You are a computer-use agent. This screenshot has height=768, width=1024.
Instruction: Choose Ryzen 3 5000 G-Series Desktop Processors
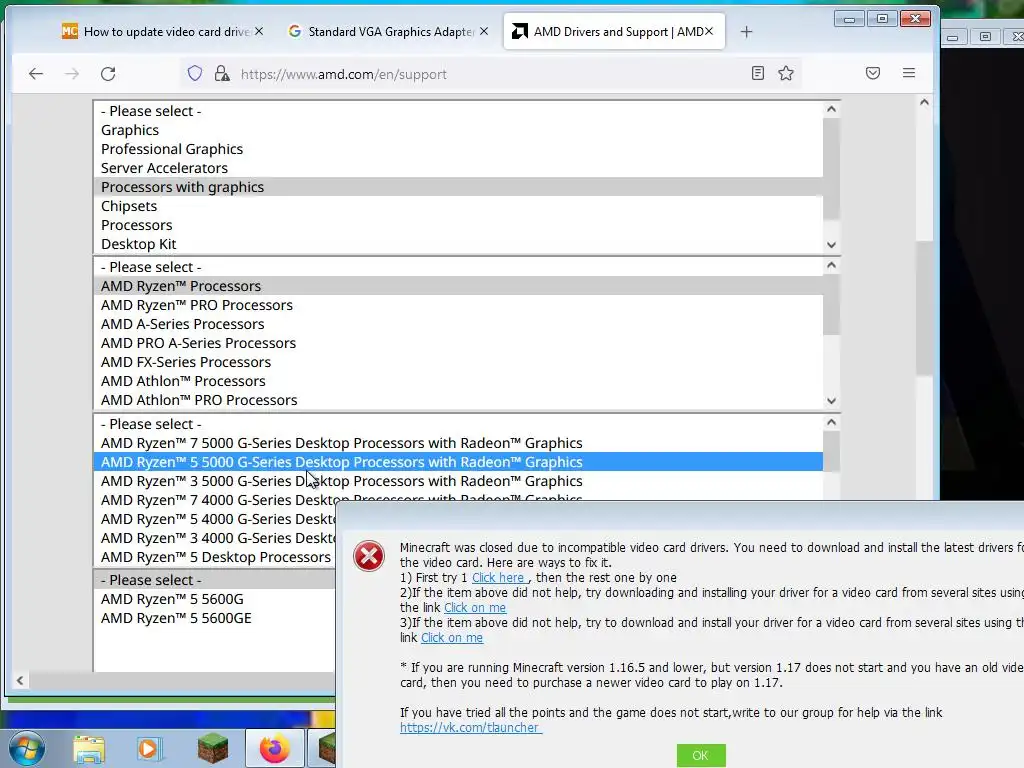tap(458, 481)
